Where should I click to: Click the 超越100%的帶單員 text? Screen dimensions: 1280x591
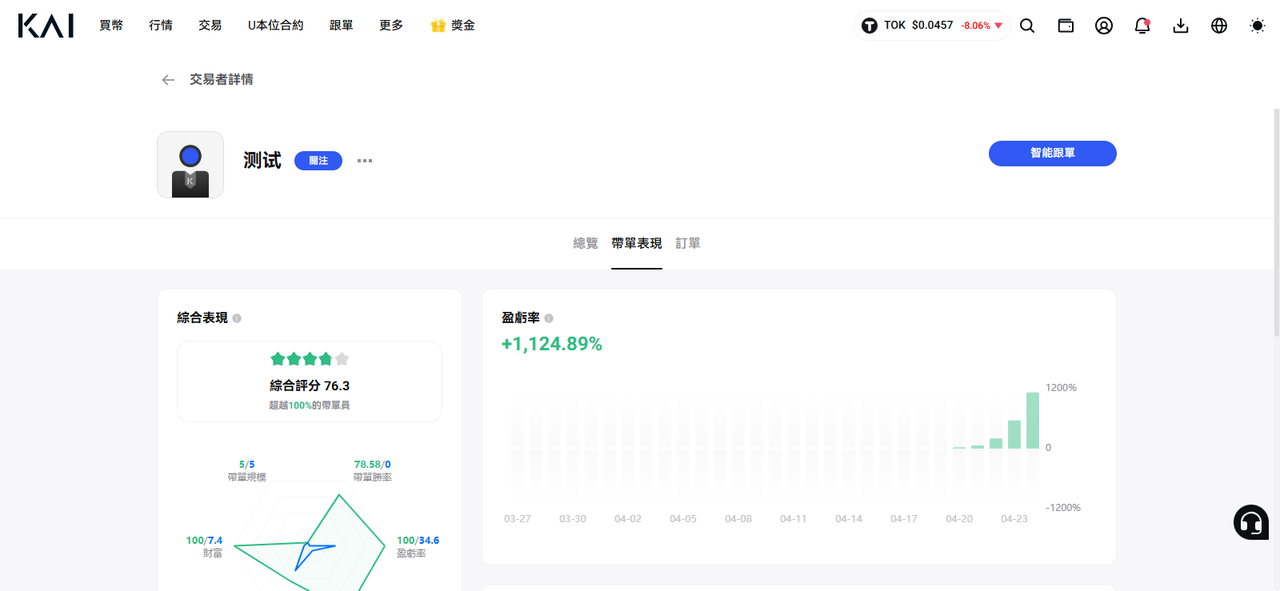coord(309,405)
